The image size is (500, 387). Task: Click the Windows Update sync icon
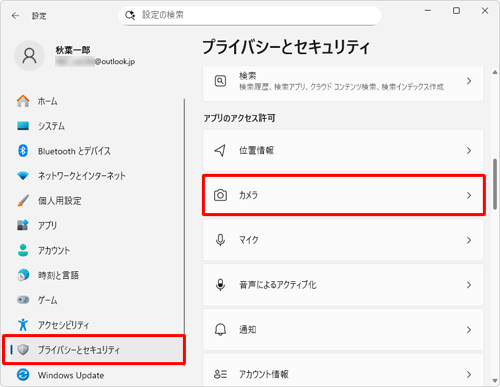coord(23,375)
